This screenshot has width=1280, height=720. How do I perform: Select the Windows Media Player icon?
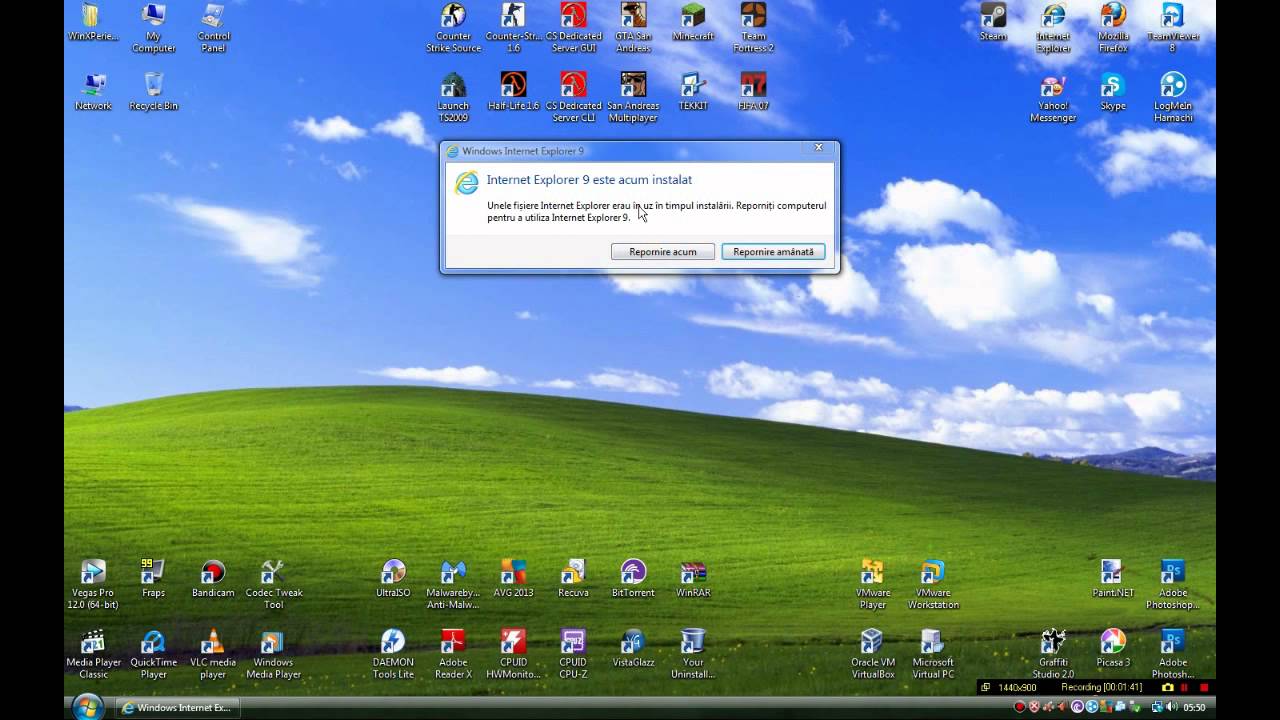click(273, 654)
